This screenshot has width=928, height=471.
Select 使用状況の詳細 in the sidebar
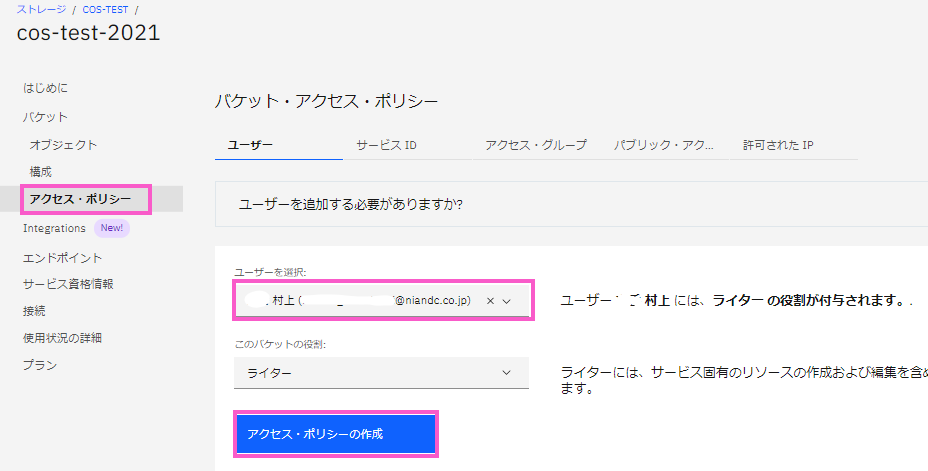coord(62,337)
